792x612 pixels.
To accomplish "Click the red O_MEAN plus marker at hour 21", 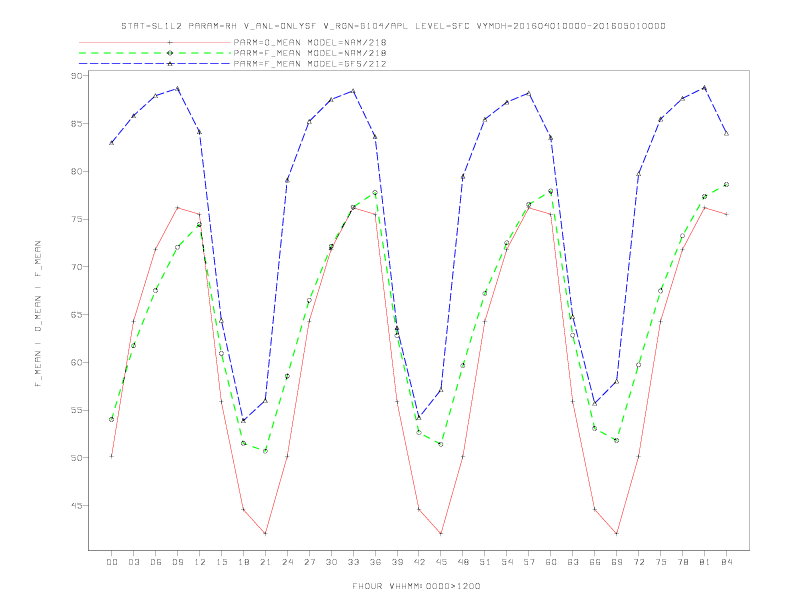I will coord(265,534).
